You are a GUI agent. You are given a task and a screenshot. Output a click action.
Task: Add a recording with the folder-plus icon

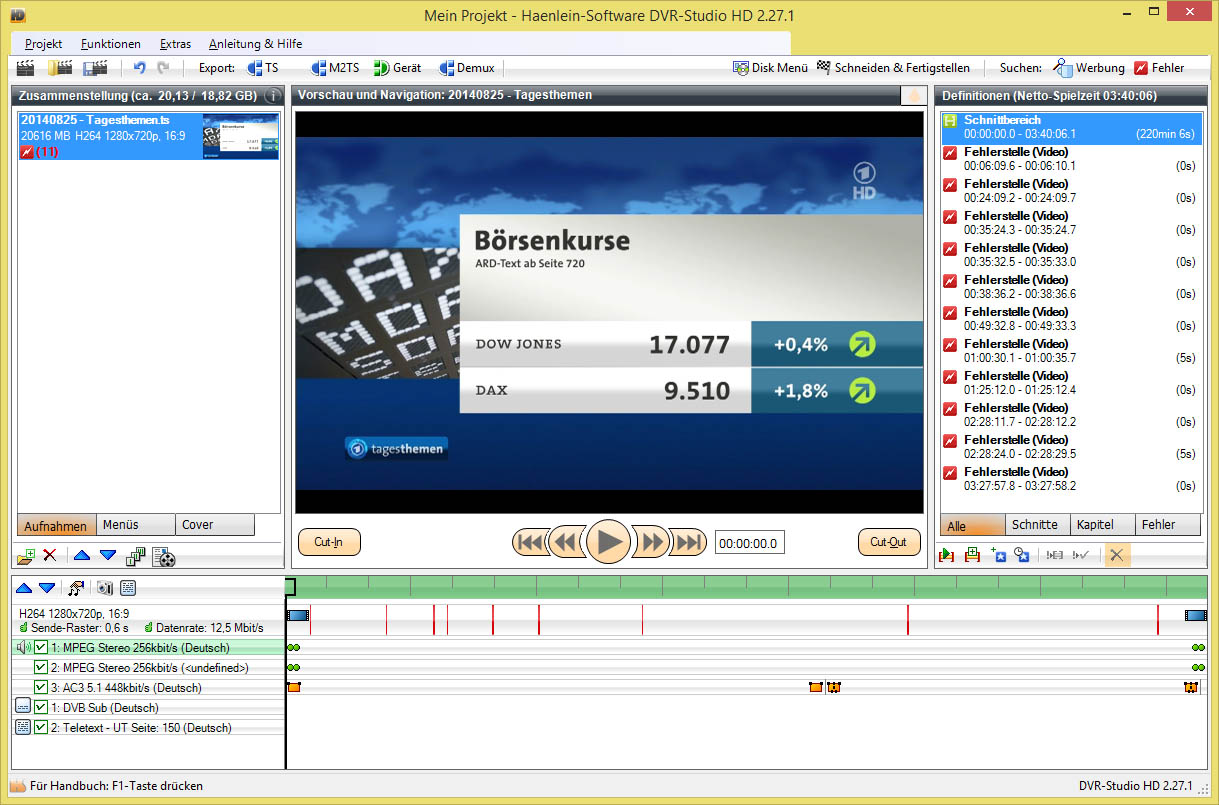click(x=27, y=556)
